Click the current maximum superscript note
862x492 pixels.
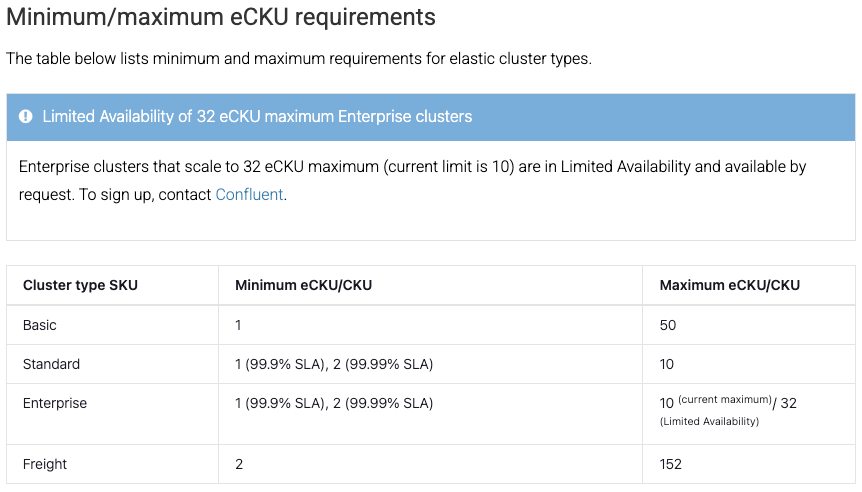coord(725,400)
